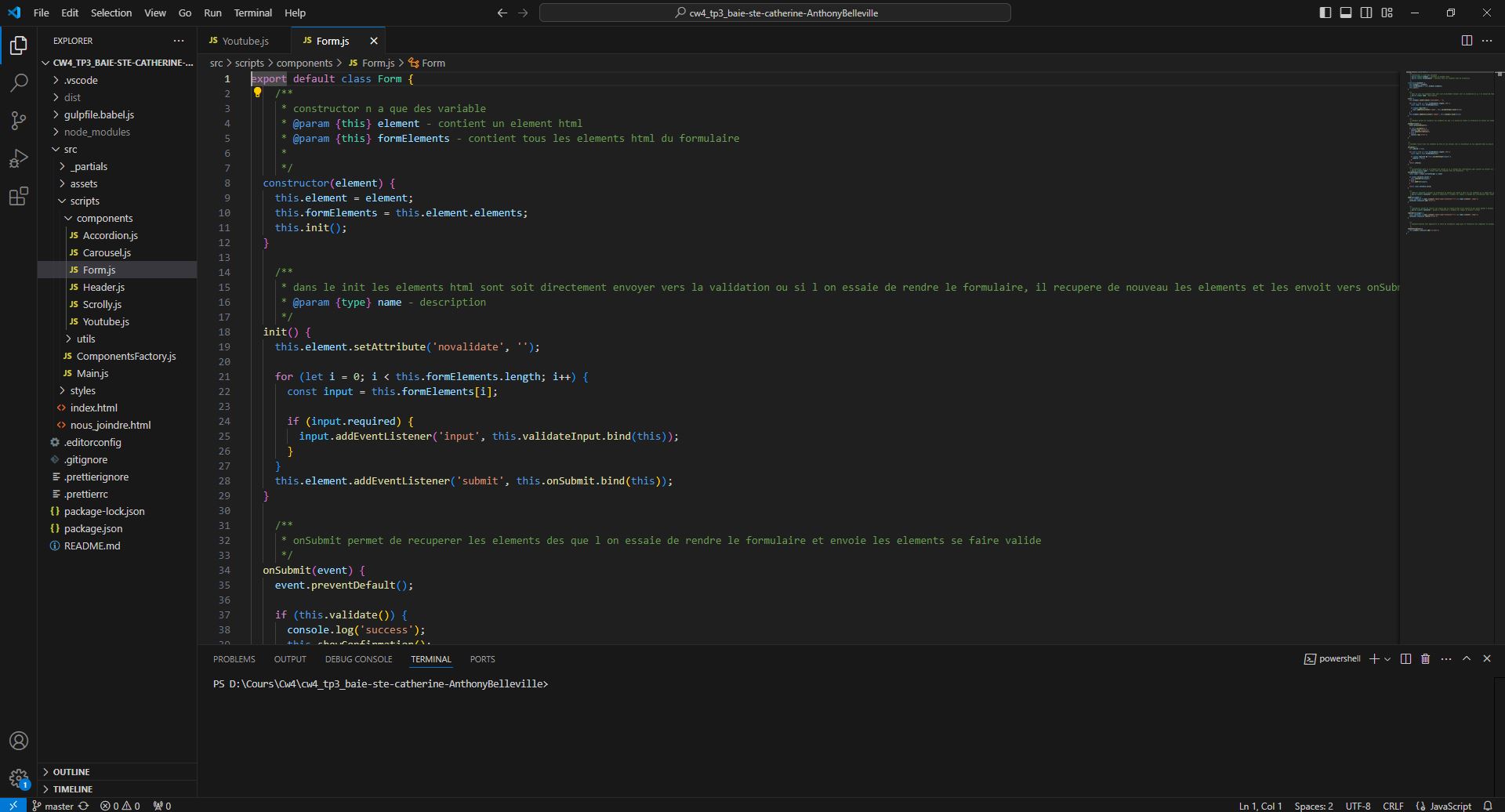
Task: Switch to the DEBUG CONSOLE panel tab
Action: (358, 659)
